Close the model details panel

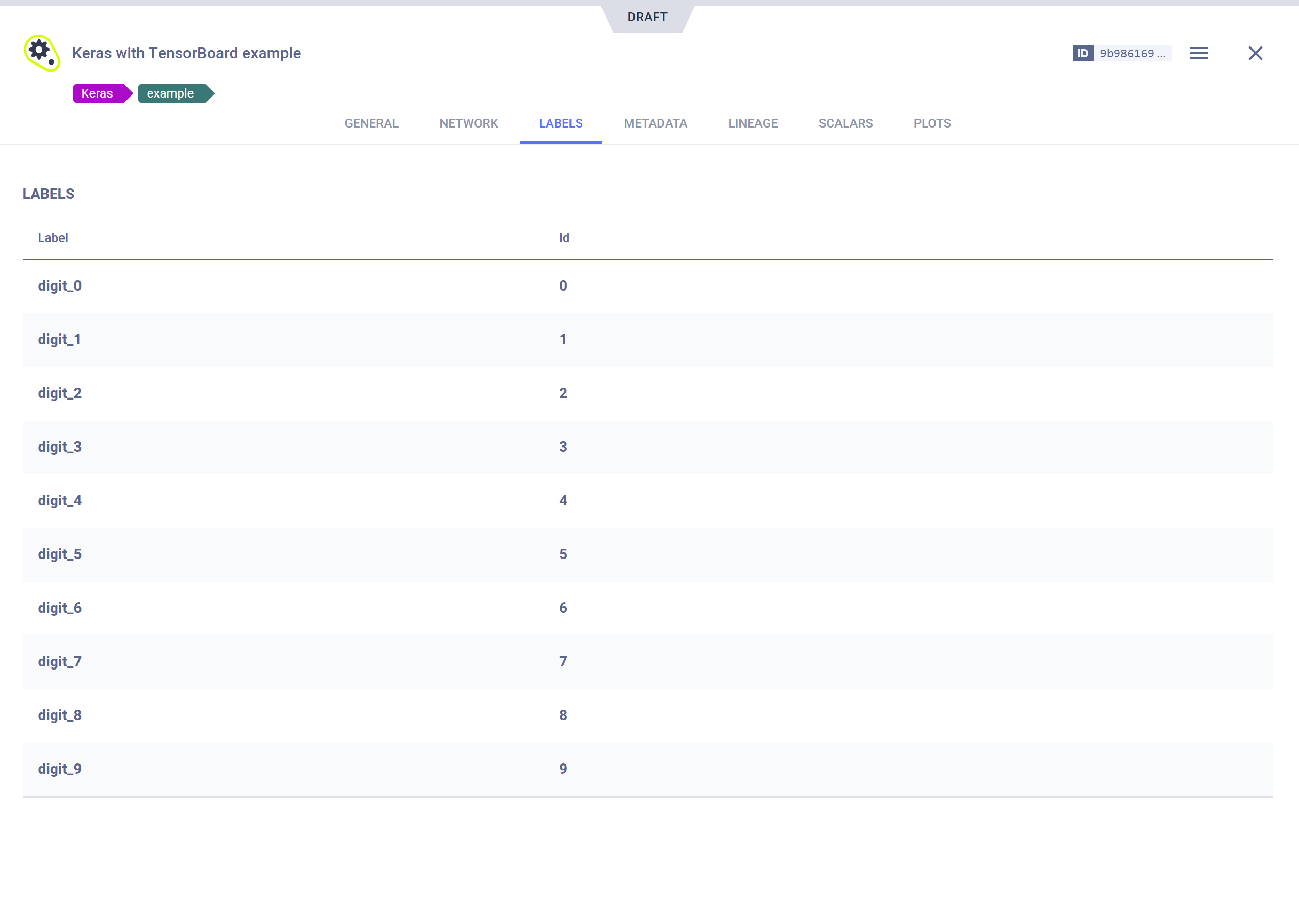(1255, 54)
